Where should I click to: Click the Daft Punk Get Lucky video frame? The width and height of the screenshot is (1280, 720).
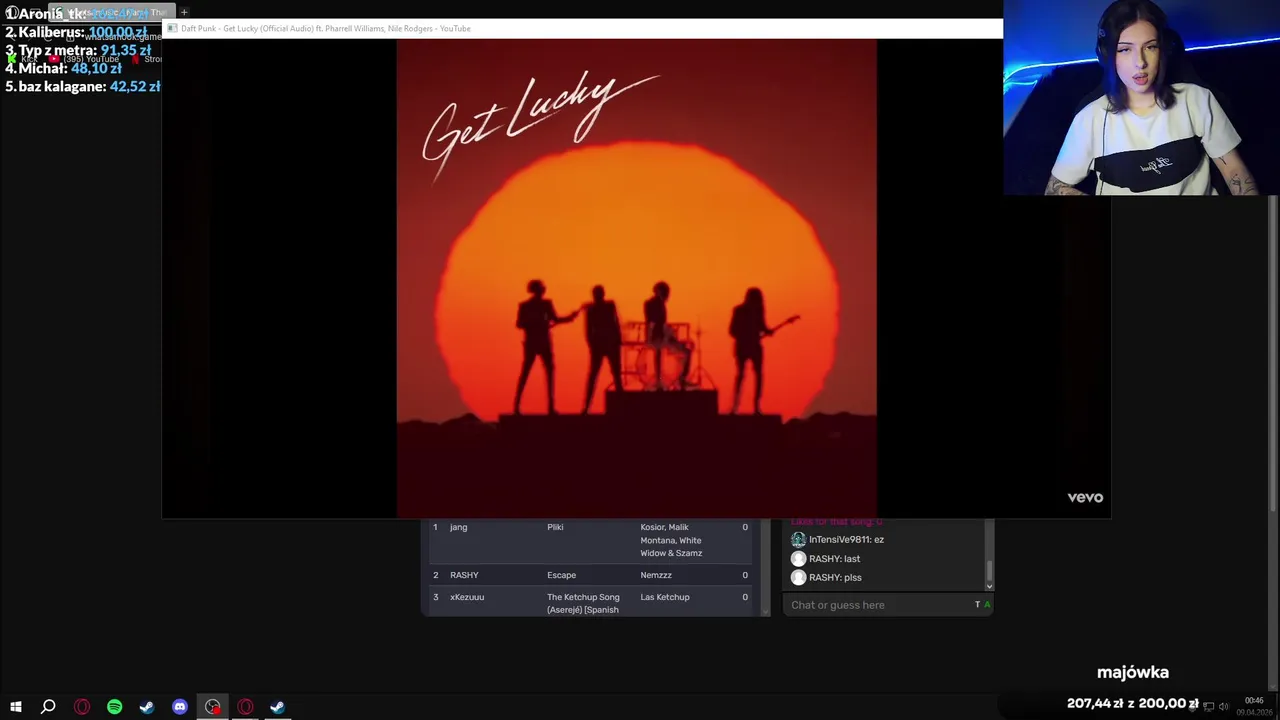[636, 278]
